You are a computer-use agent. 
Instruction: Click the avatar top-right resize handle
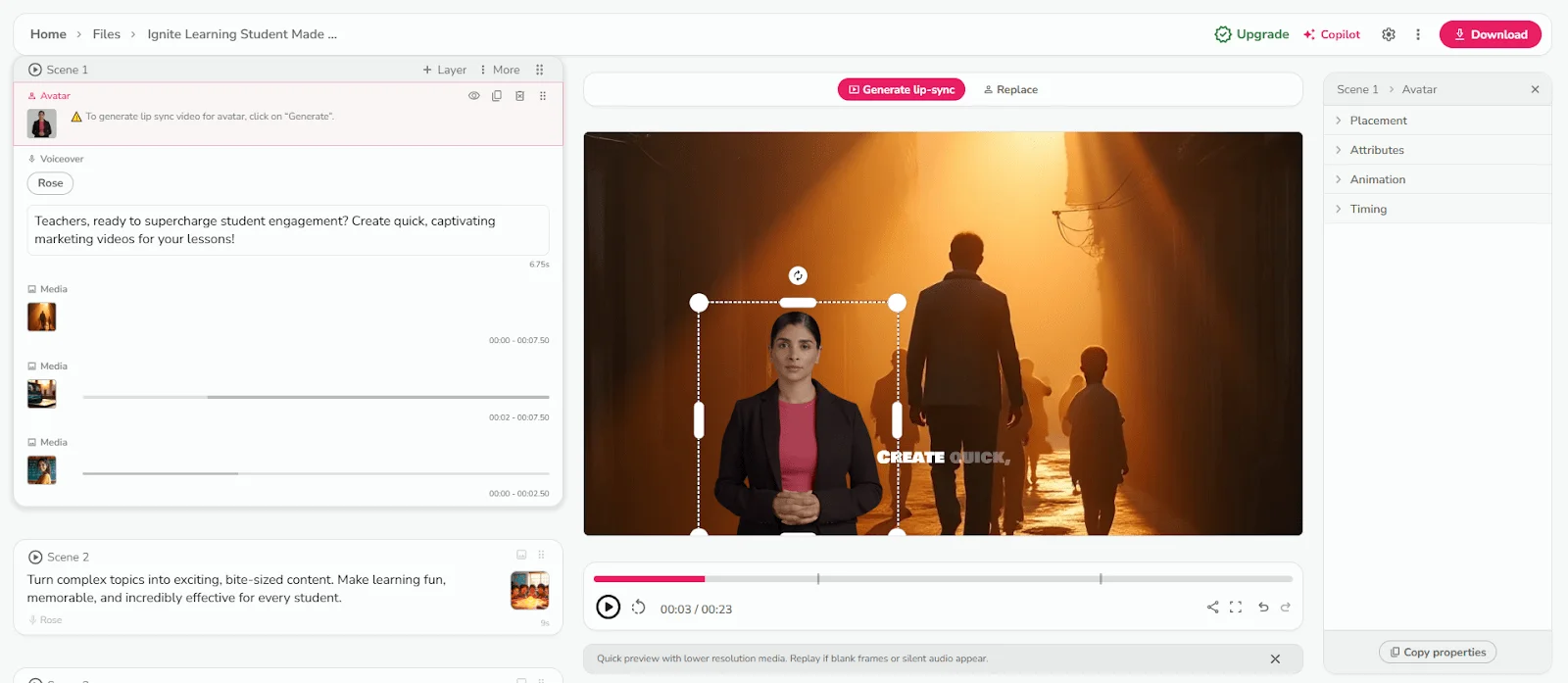897,303
